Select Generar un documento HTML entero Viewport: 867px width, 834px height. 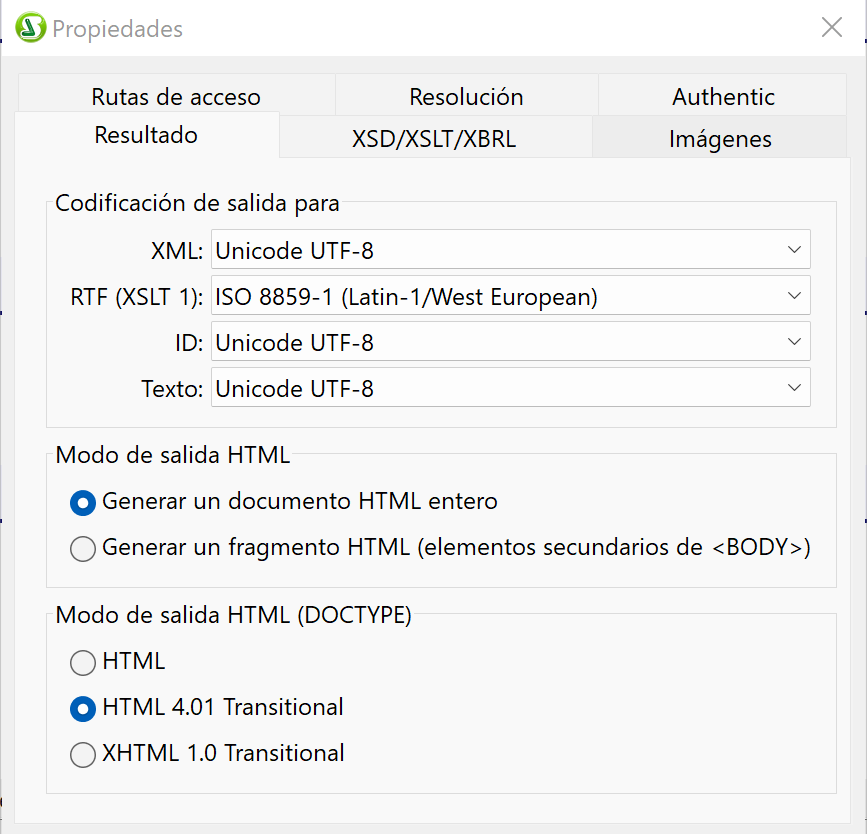[83, 502]
